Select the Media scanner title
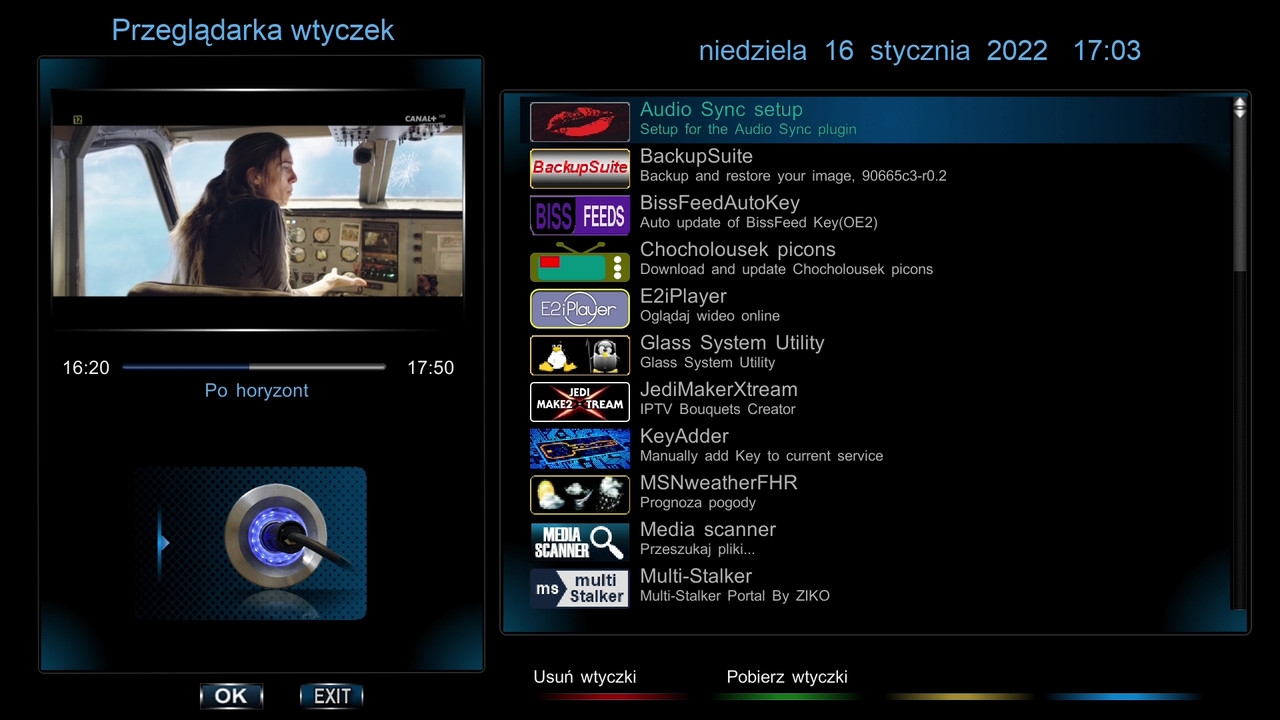 (x=708, y=530)
